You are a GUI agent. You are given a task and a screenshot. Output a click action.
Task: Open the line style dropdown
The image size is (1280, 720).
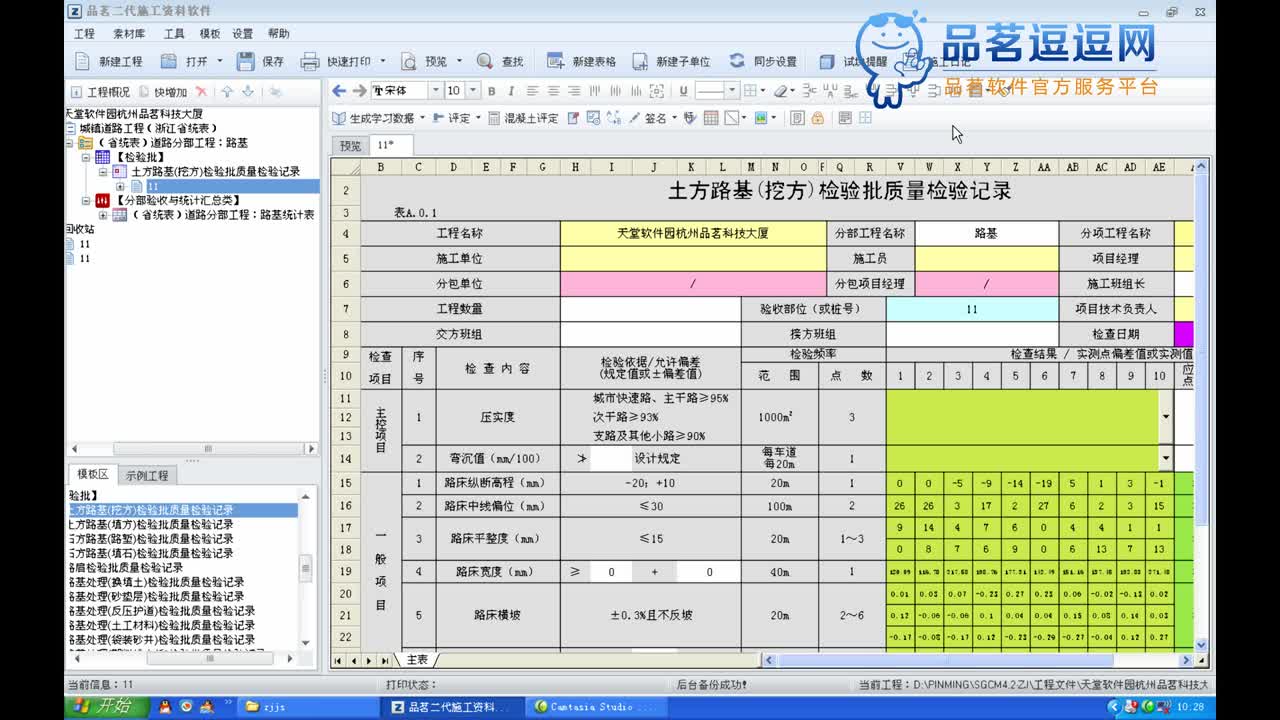[x=732, y=91]
